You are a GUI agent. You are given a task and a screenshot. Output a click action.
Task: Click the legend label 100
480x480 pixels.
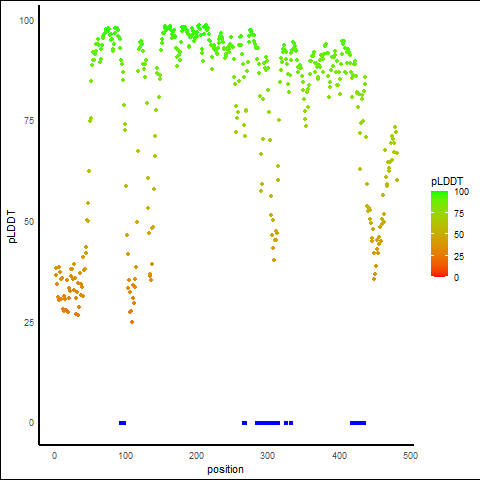pyautogui.click(x=461, y=192)
